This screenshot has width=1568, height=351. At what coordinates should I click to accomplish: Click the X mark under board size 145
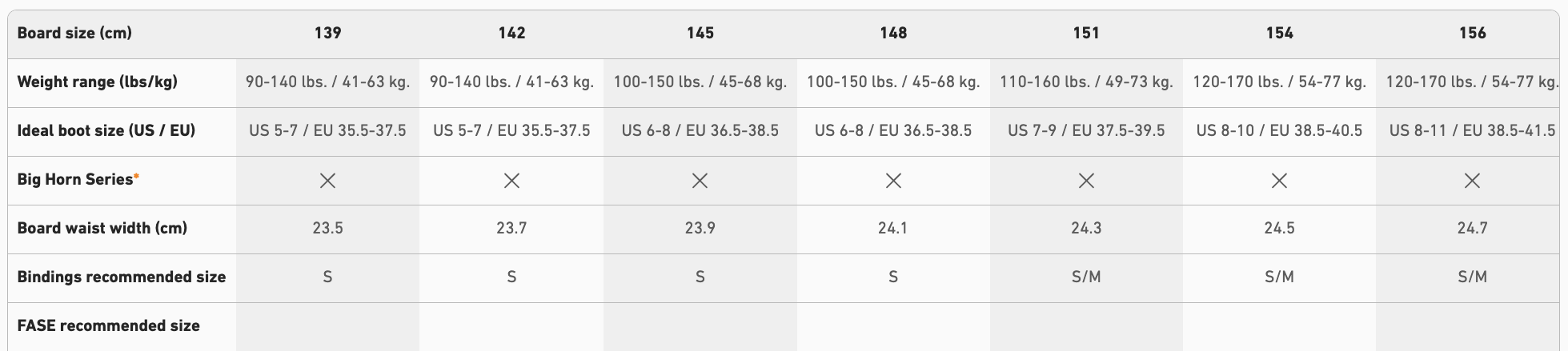[x=700, y=181]
